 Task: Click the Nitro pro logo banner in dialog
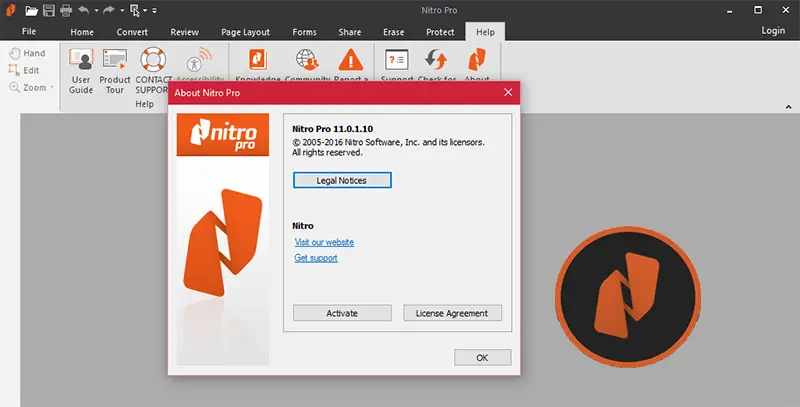click(223, 135)
